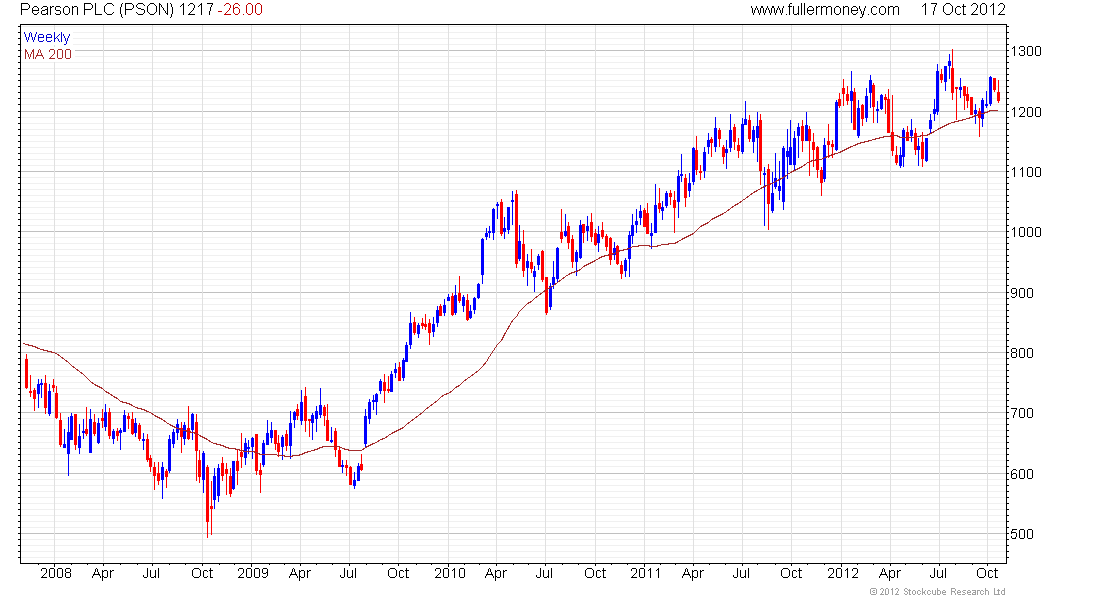Click the 900 price axis label

click(x=1022, y=293)
